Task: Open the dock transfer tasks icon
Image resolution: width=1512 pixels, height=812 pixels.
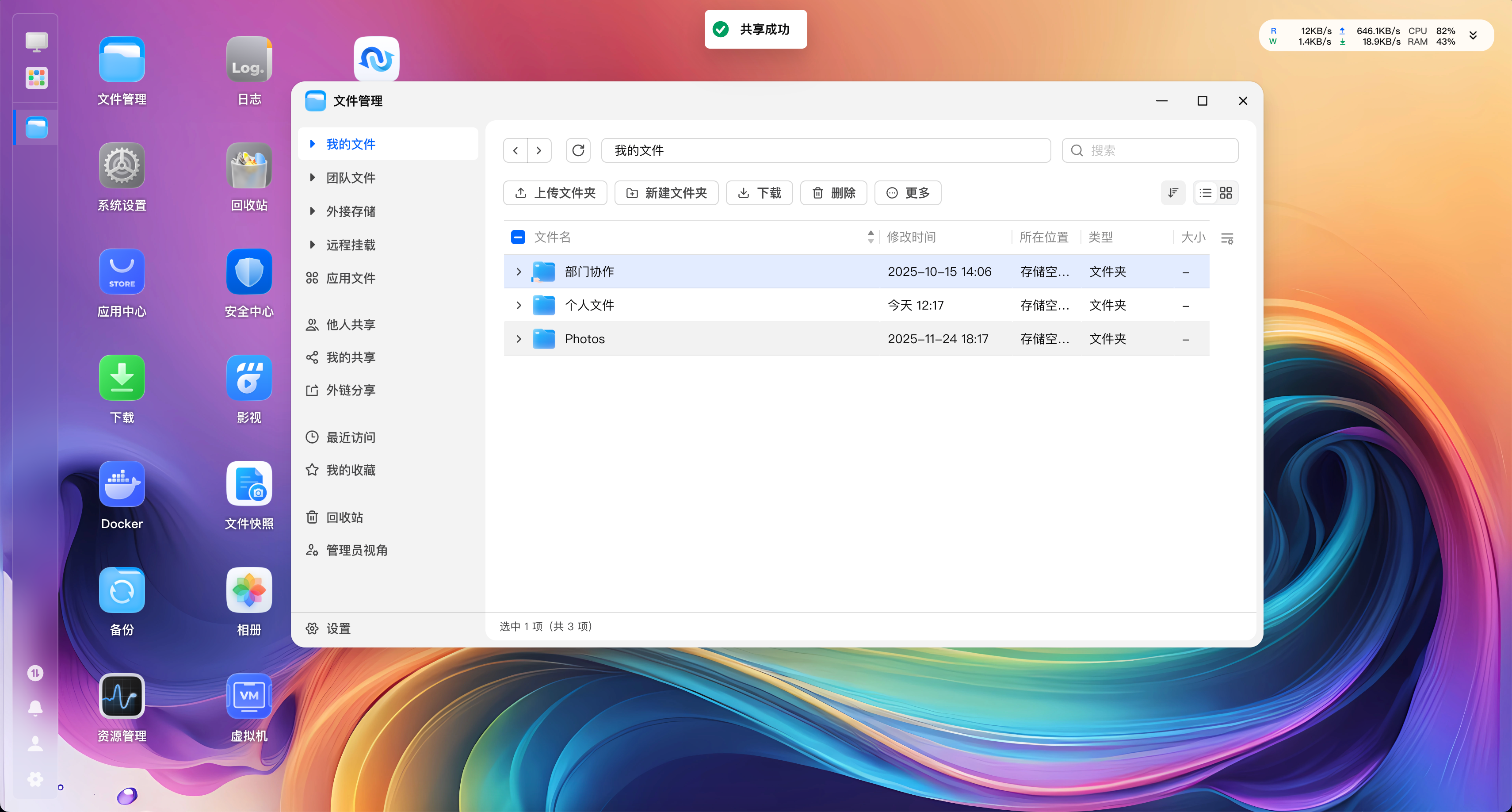Action: 35,673
